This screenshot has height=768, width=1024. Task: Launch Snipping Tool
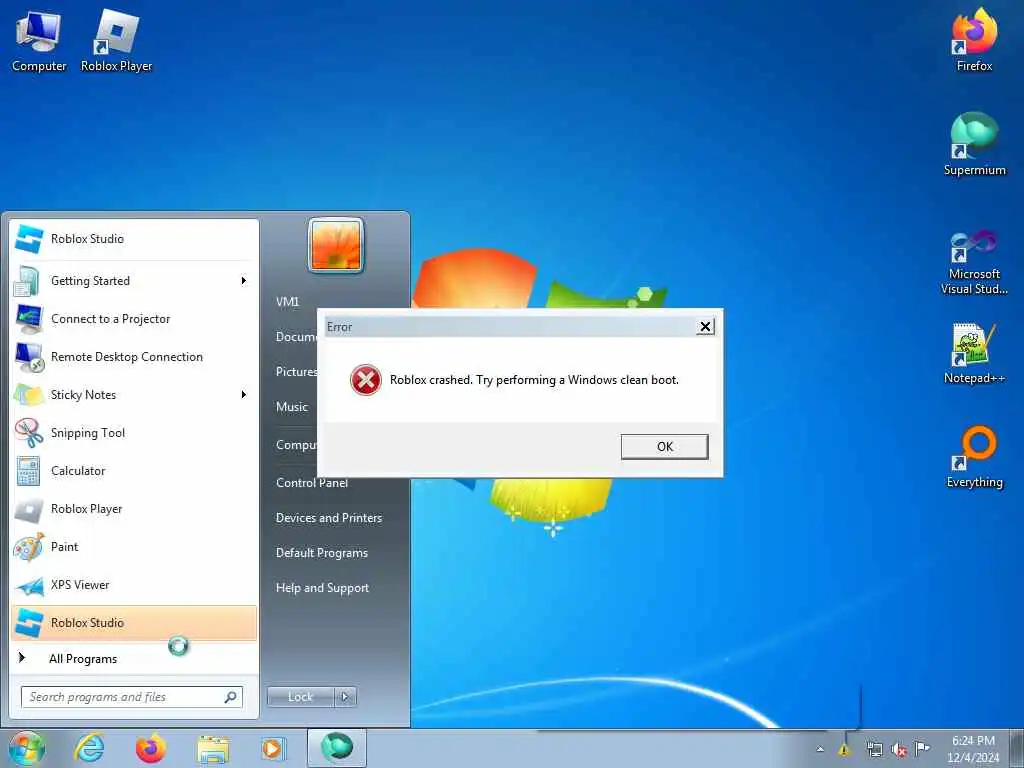135,432
